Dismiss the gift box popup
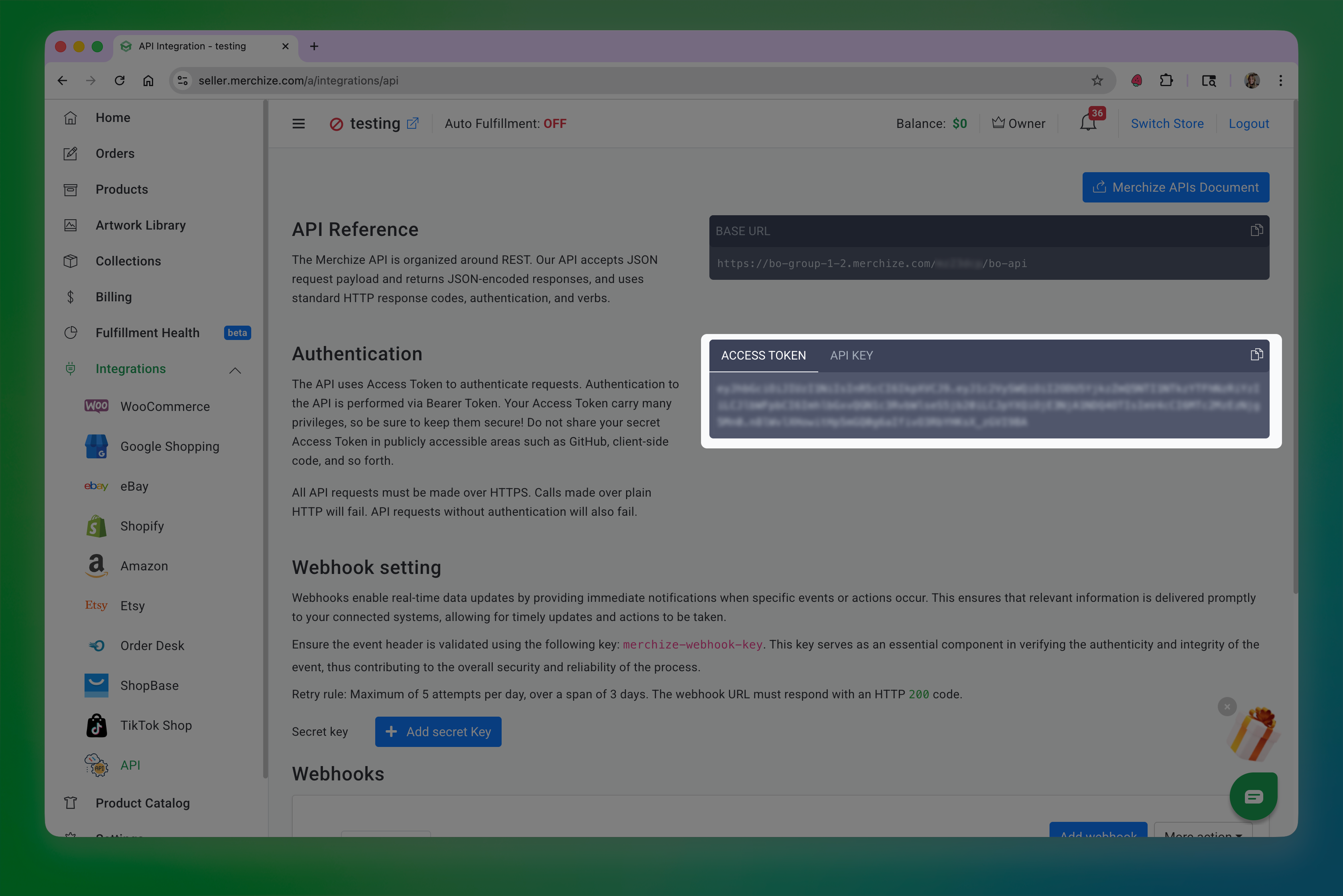This screenshot has width=1343, height=896. click(1227, 706)
